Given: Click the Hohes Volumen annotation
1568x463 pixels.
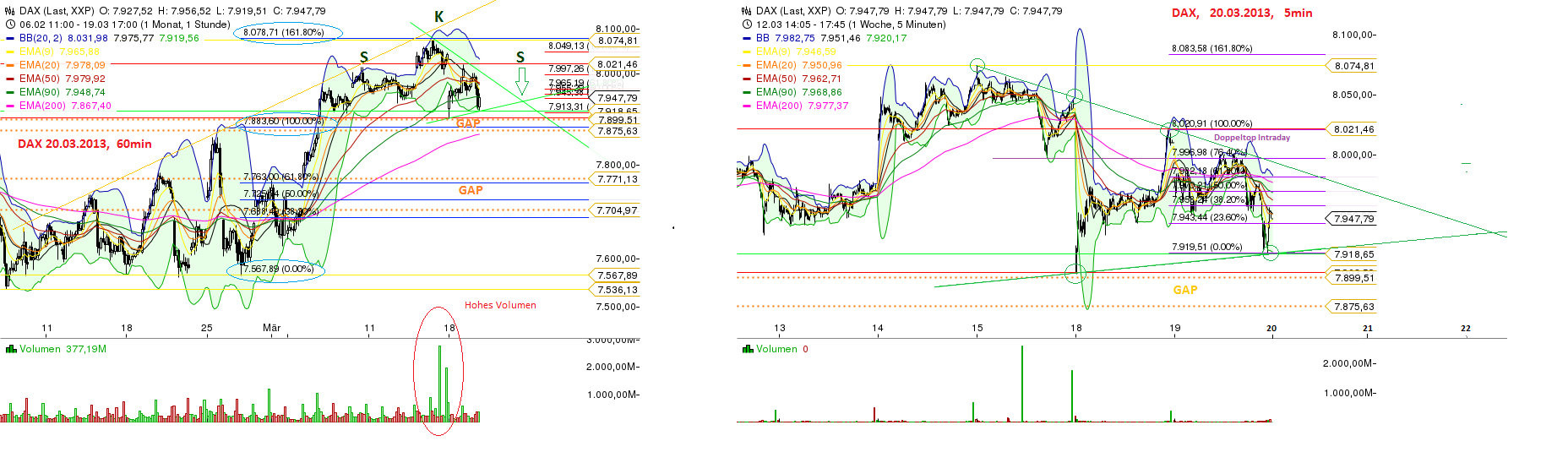Looking at the screenshot, I should [x=500, y=305].
